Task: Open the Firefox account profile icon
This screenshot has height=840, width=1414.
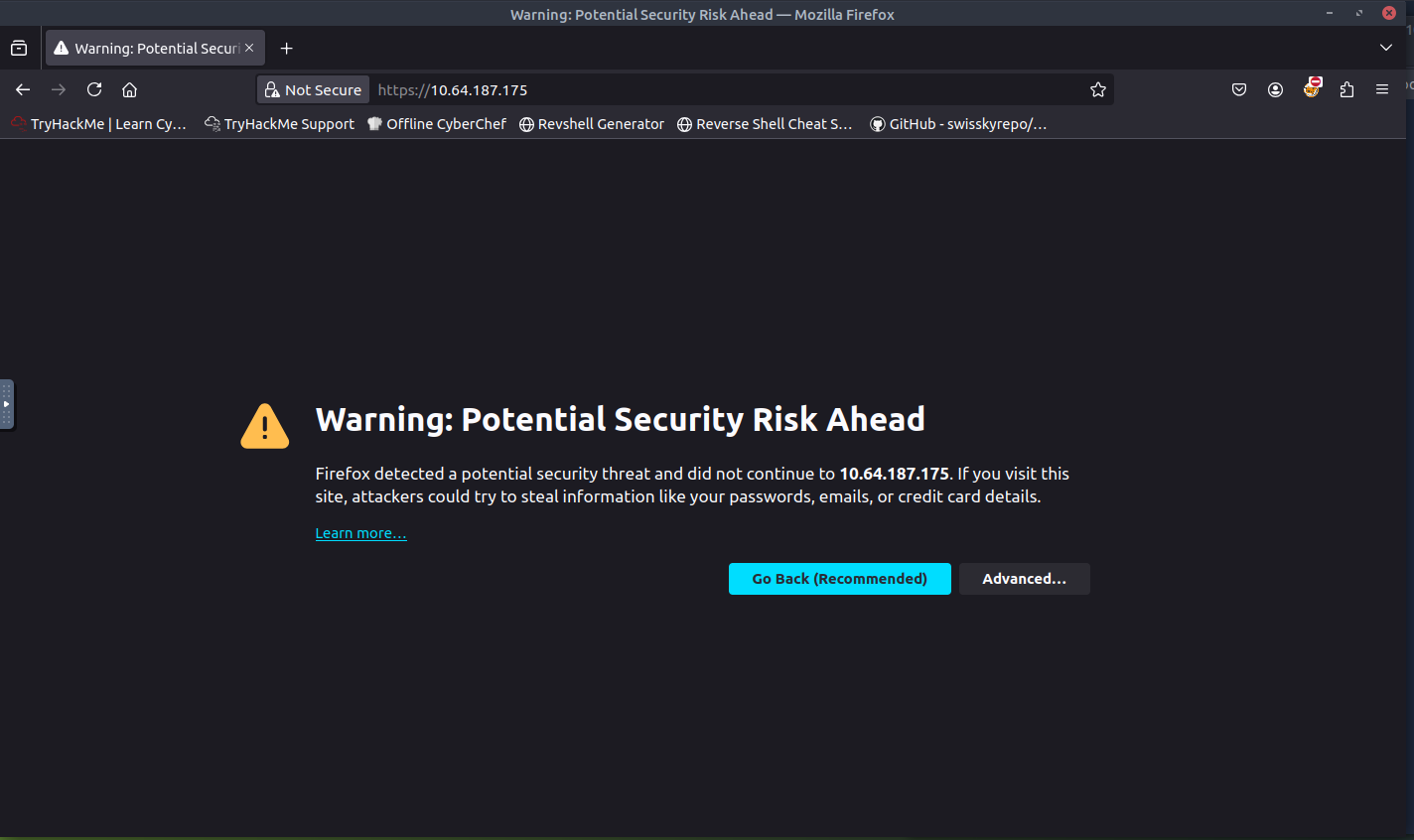Action: [x=1275, y=89]
